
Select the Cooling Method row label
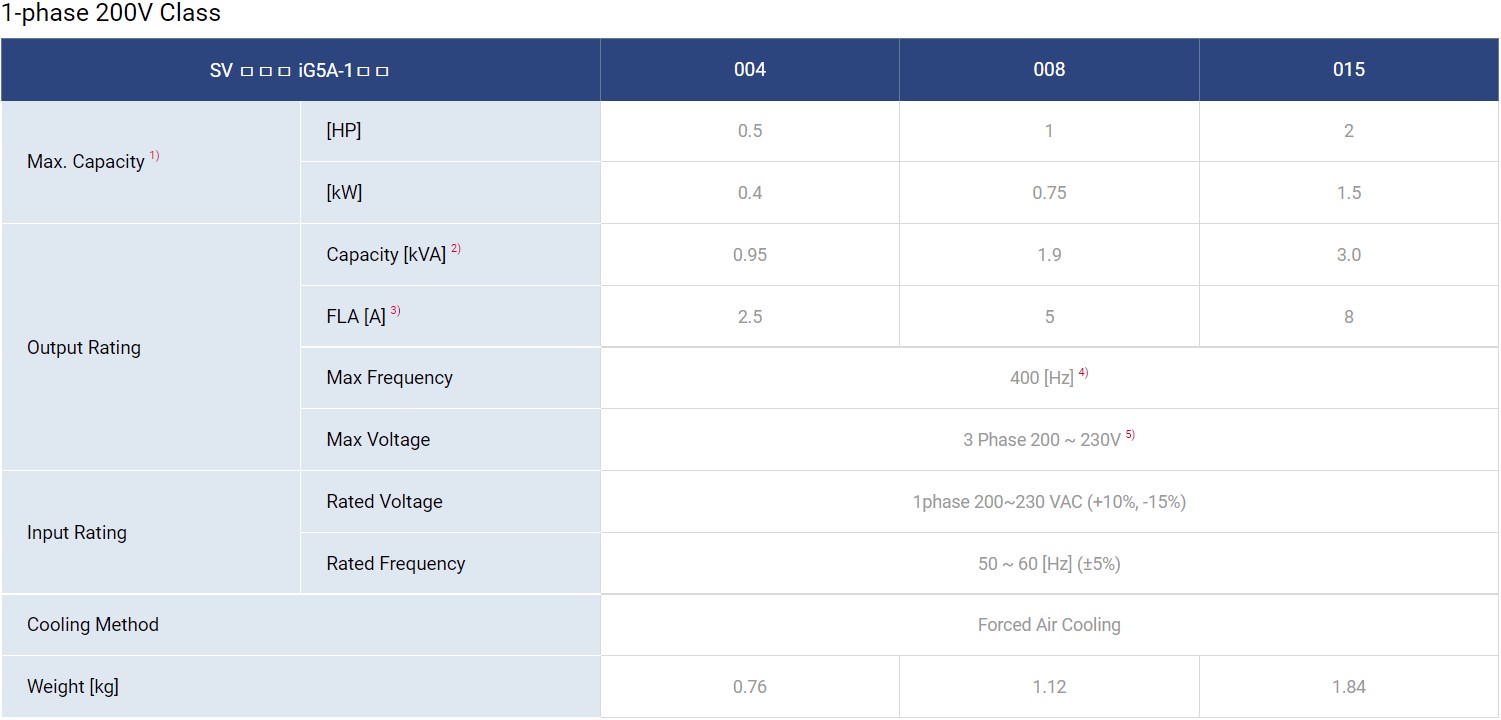[x=93, y=625]
